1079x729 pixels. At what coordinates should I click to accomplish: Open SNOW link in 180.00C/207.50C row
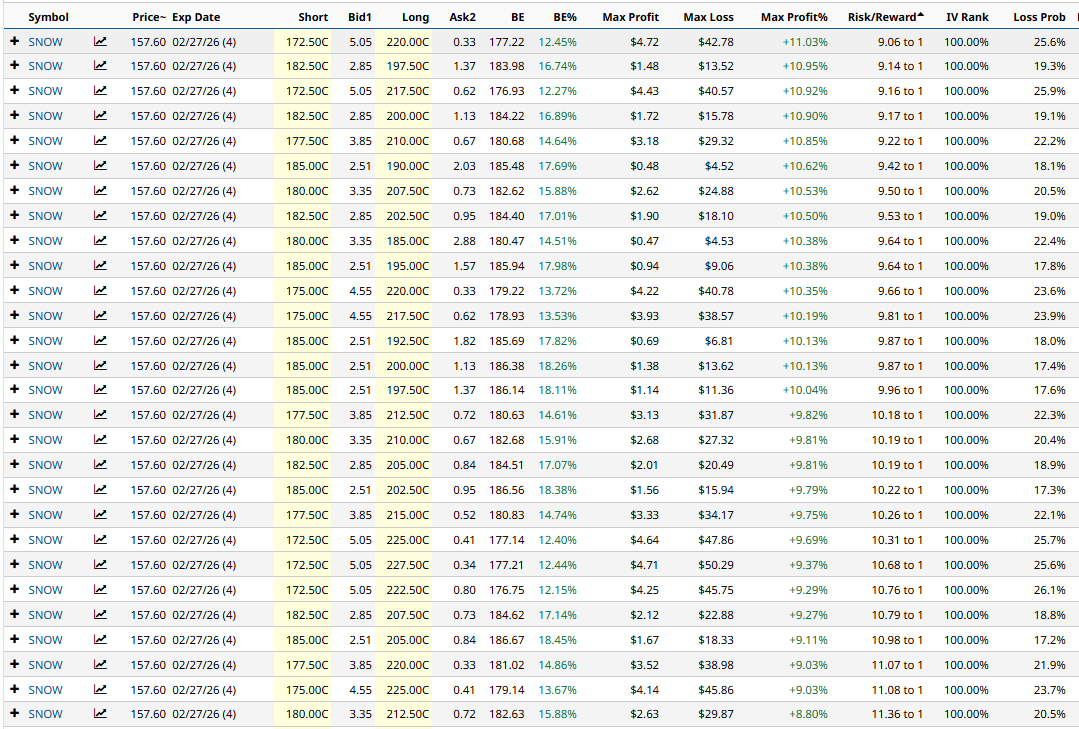45,191
